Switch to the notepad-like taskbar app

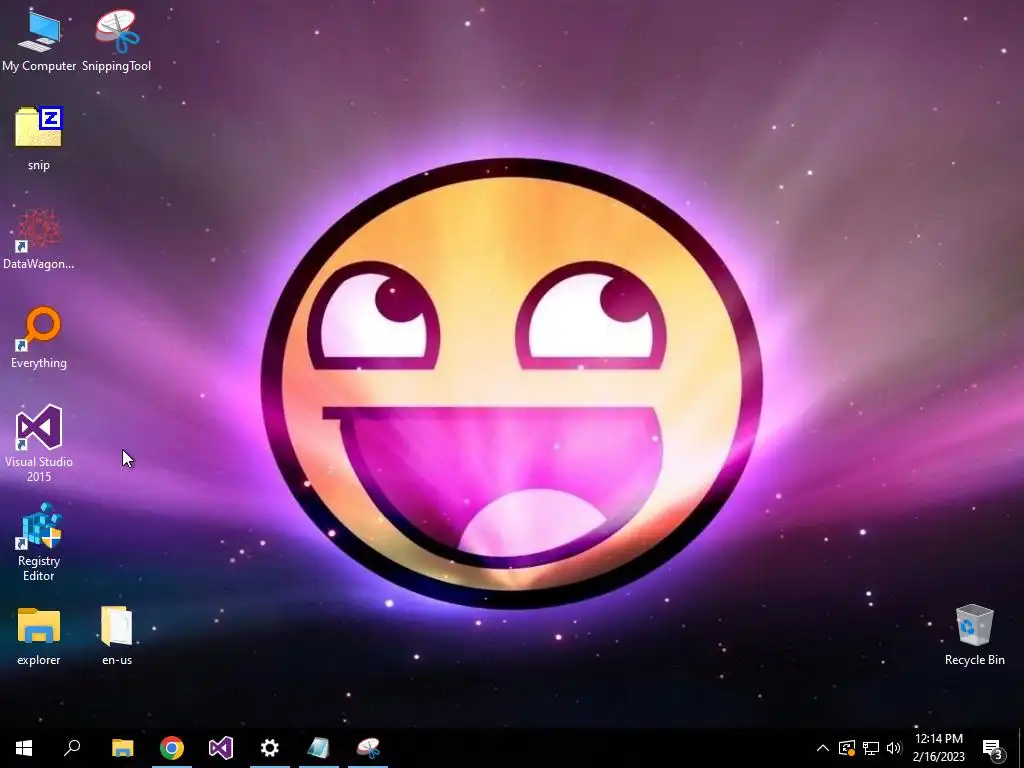click(x=319, y=748)
